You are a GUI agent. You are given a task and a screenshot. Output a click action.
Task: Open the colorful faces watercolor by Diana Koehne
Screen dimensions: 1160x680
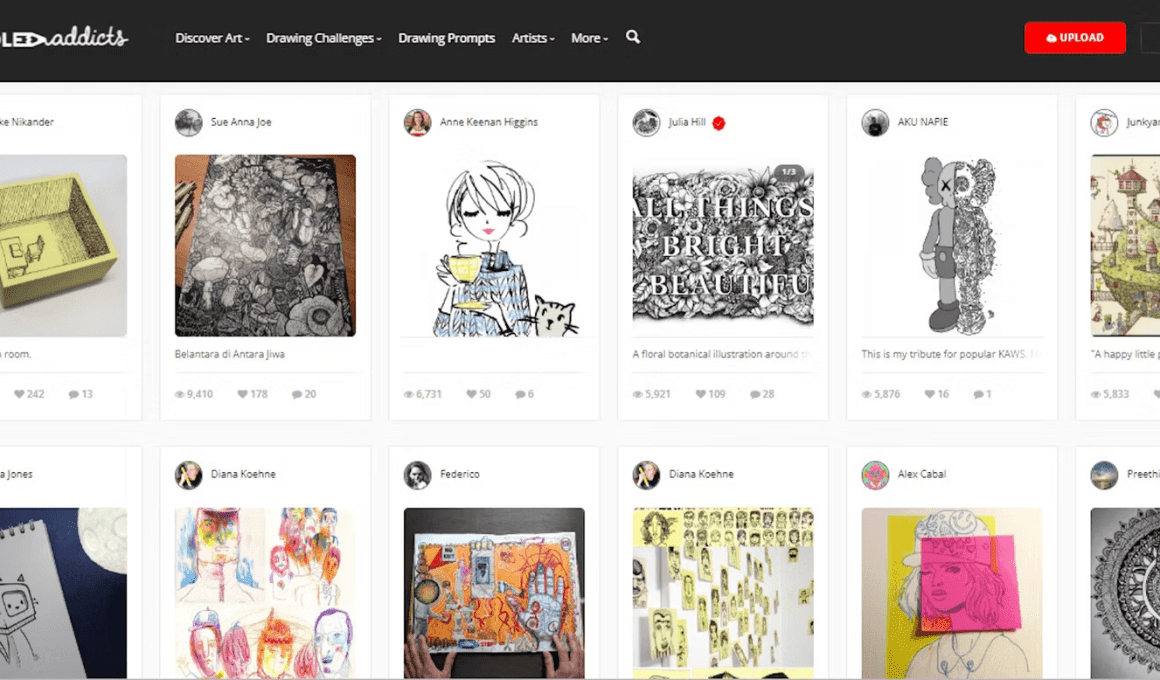pos(265,593)
